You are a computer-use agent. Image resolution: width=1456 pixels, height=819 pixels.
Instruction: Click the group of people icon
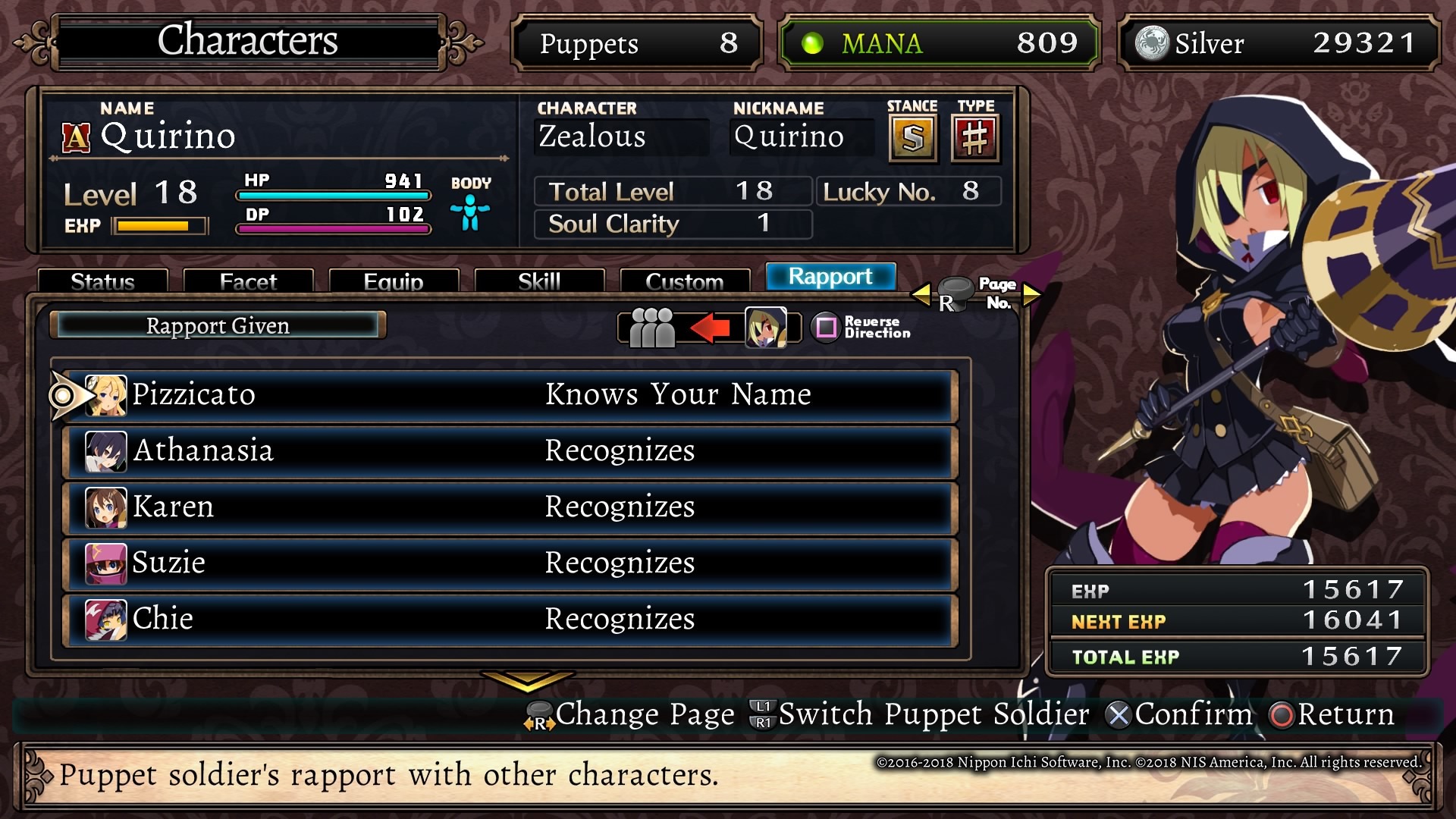coord(652,328)
